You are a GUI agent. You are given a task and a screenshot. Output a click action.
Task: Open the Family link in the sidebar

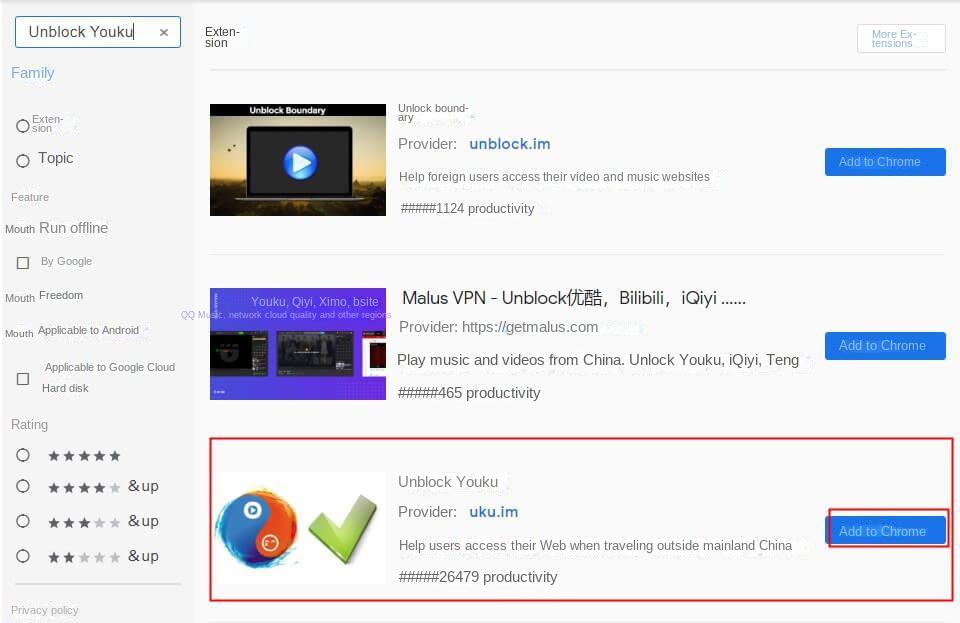[33, 73]
